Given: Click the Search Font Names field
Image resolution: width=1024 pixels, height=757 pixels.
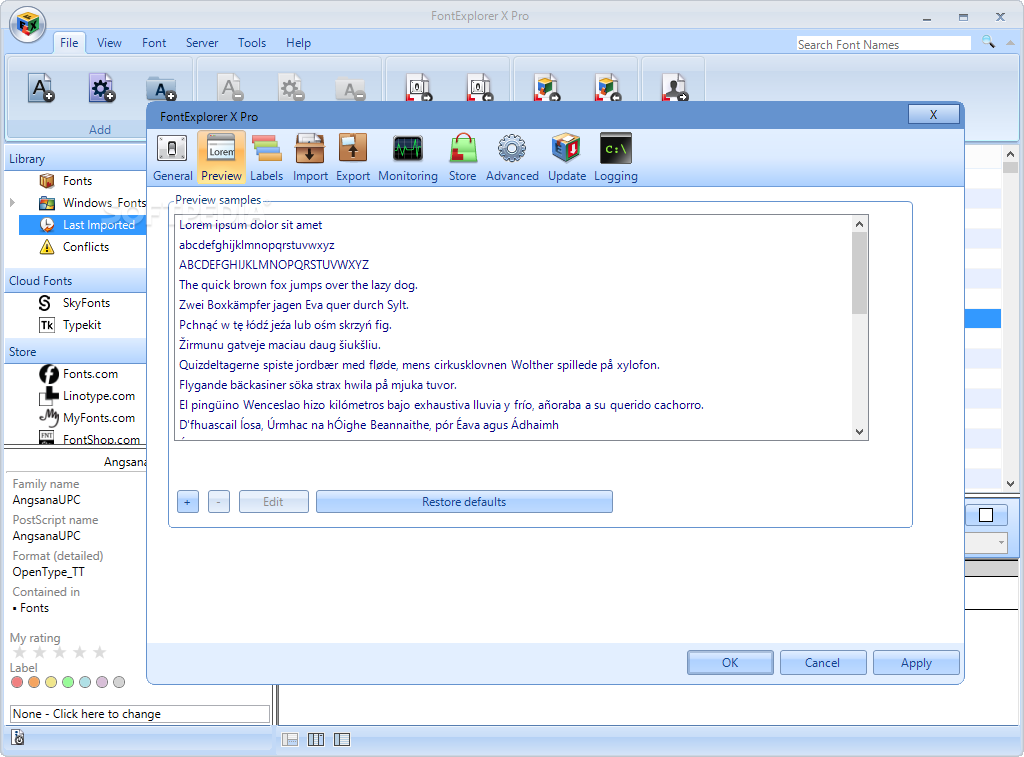Looking at the screenshot, I should point(884,44).
